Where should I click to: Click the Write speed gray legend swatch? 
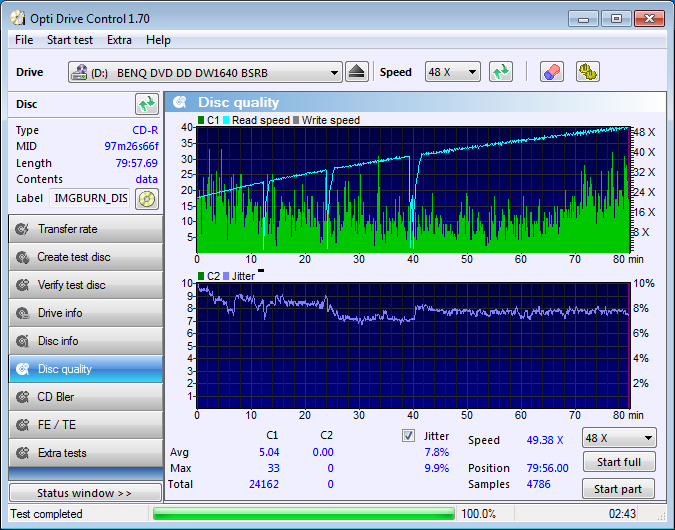point(296,120)
